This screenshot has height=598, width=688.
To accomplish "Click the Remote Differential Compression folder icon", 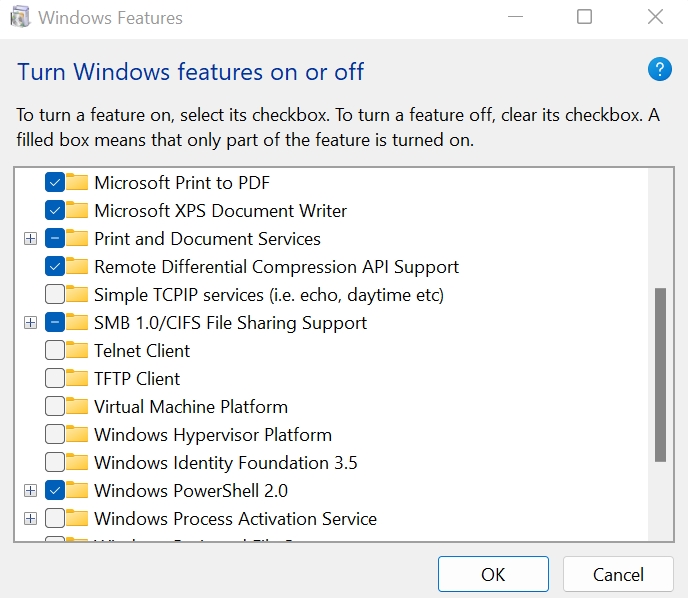I will (x=77, y=266).
